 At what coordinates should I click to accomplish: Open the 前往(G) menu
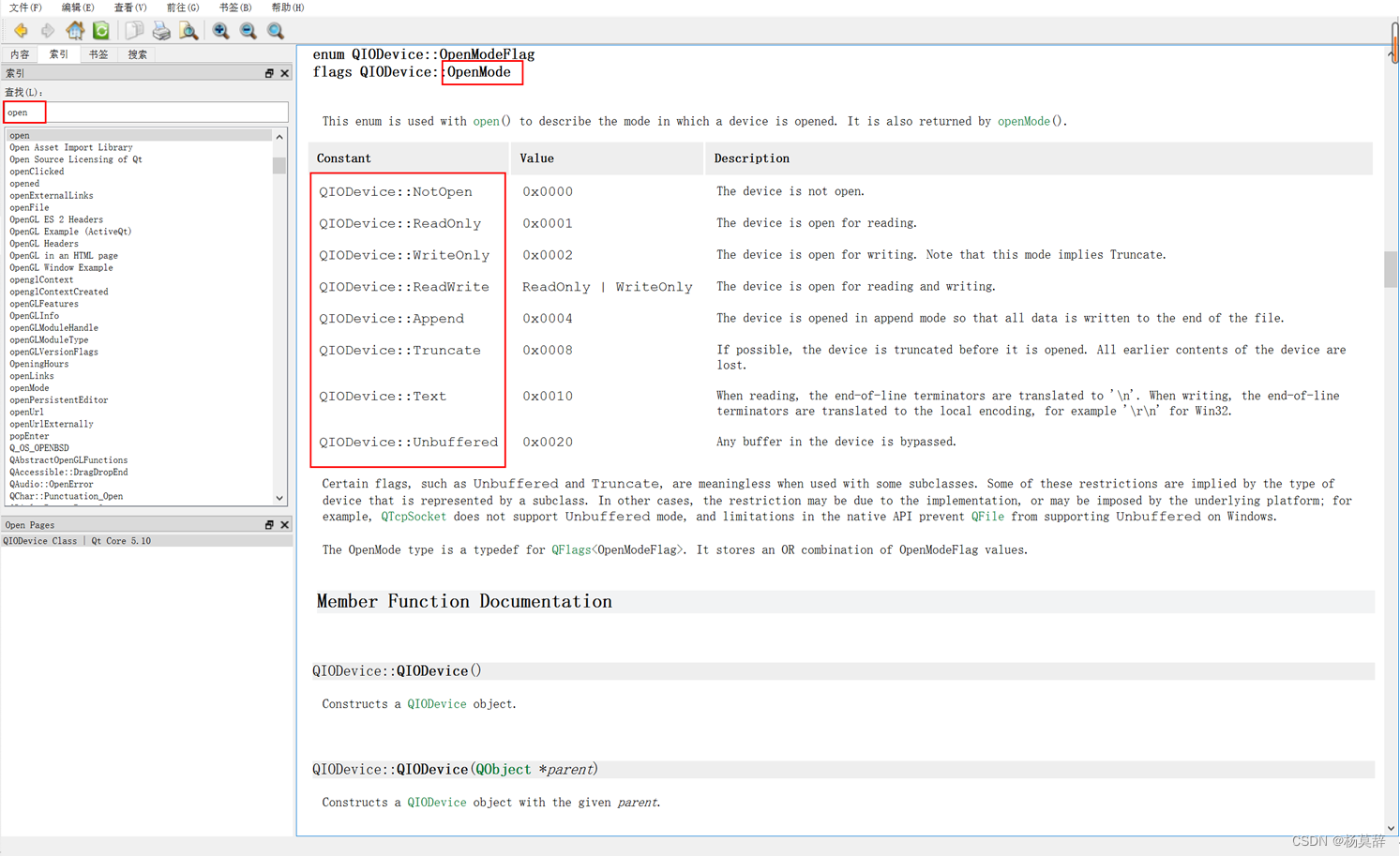point(183,8)
